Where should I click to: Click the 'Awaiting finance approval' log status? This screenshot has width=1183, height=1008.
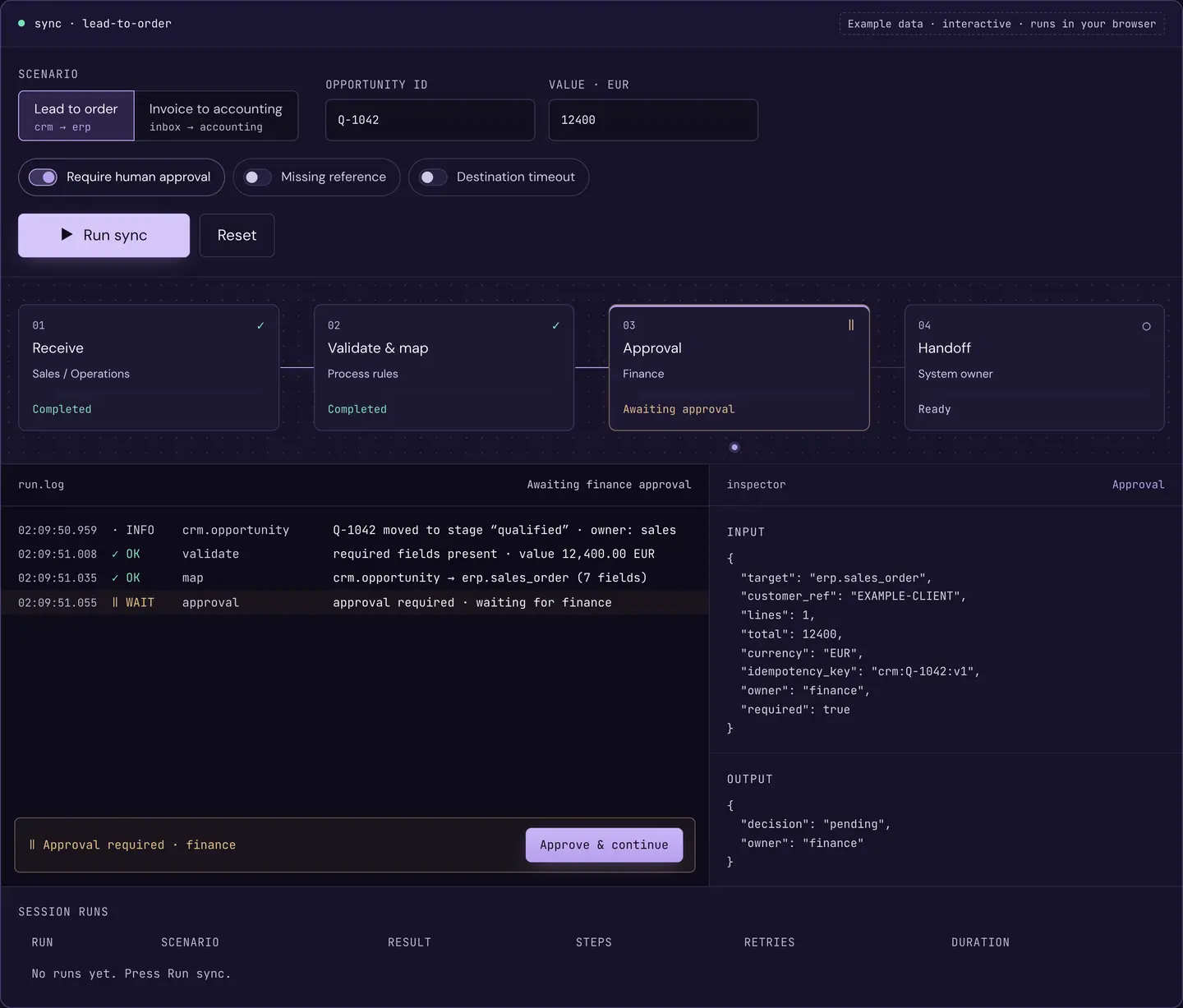point(609,486)
